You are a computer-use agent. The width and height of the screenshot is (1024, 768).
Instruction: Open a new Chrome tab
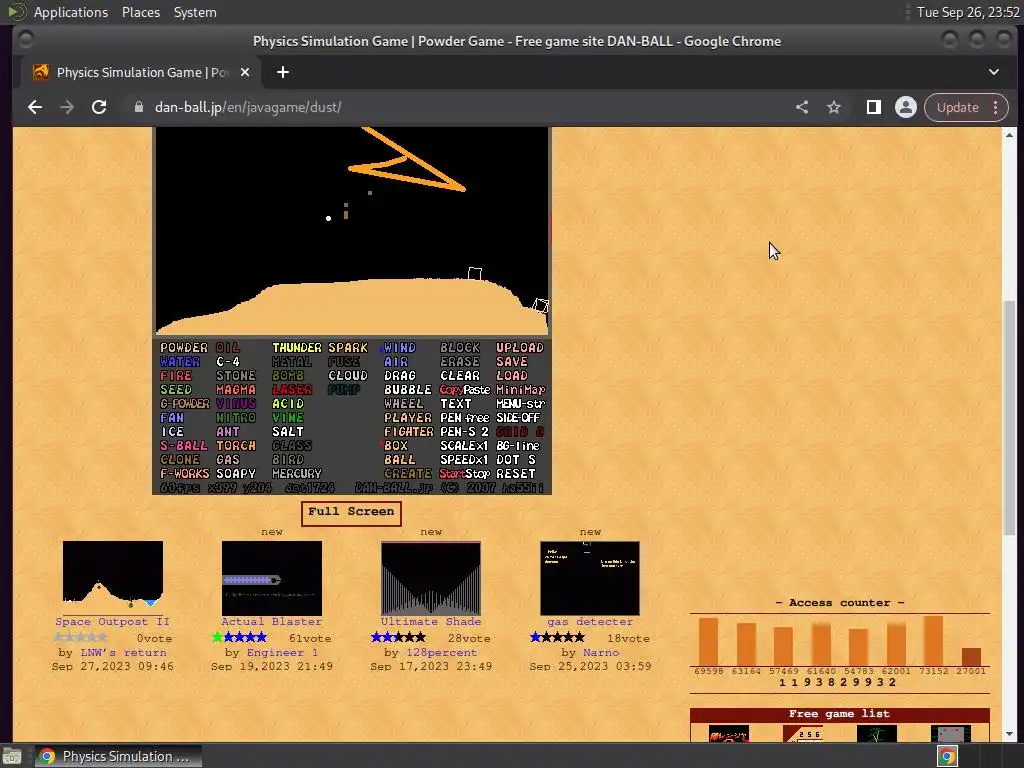pyautogui.click(x=283, y=72)
